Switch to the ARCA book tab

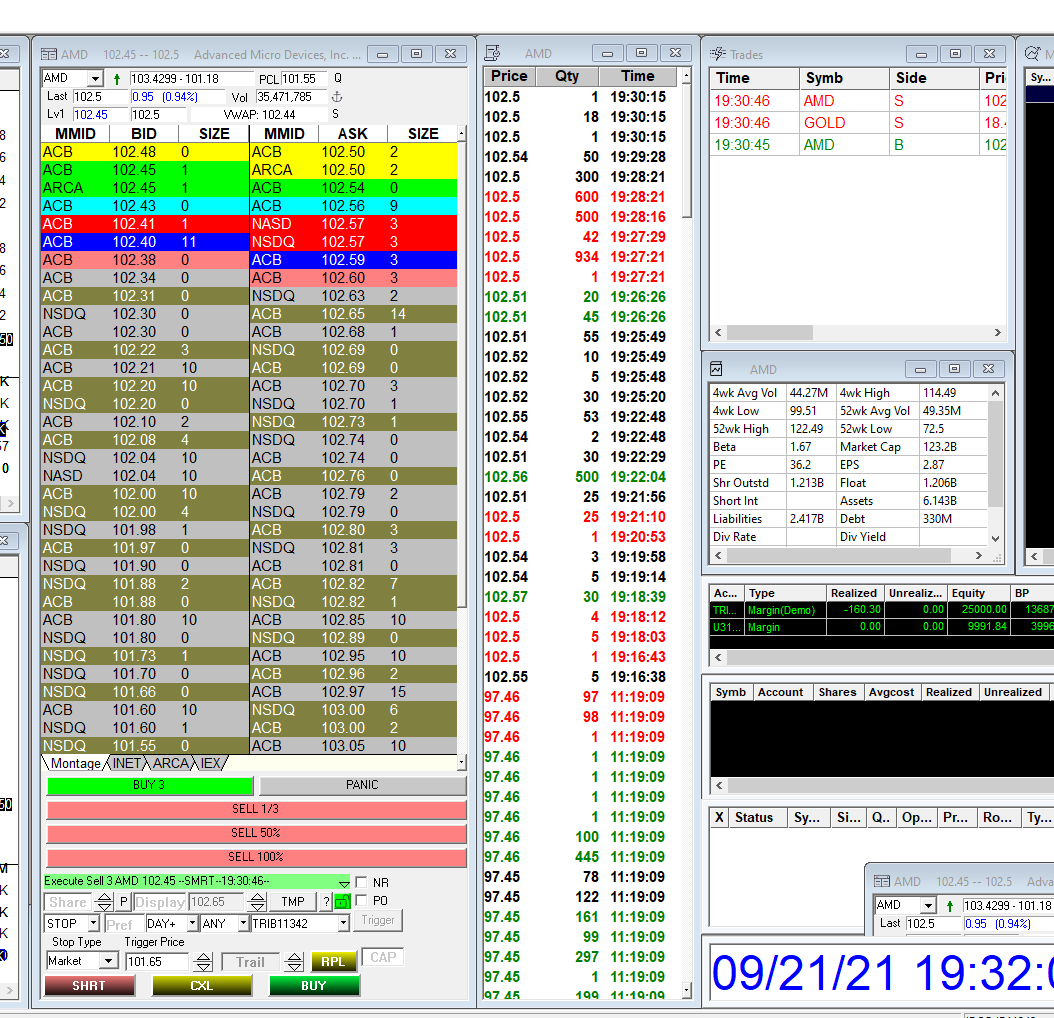[171, 763]
